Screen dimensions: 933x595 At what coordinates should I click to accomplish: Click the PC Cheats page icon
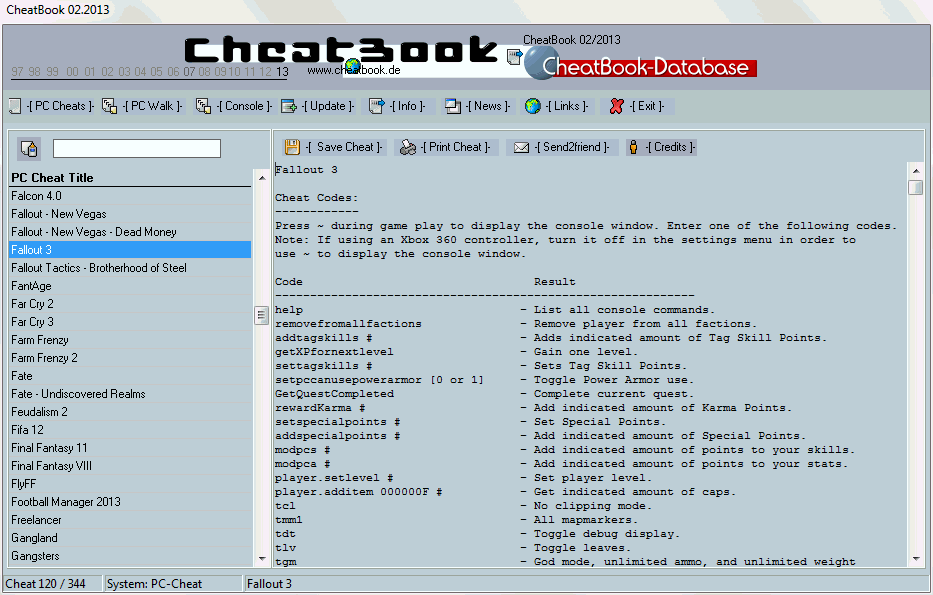coord(15,107)
